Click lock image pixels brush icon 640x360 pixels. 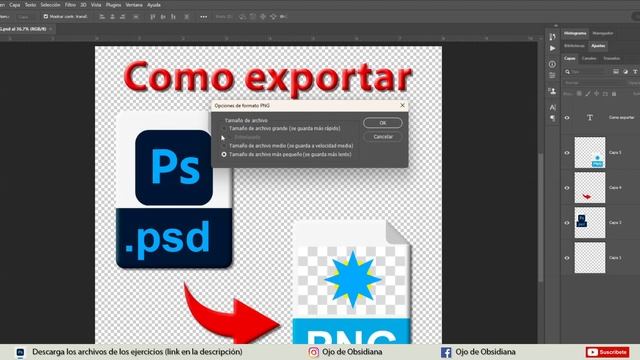(x=588, y=94)
